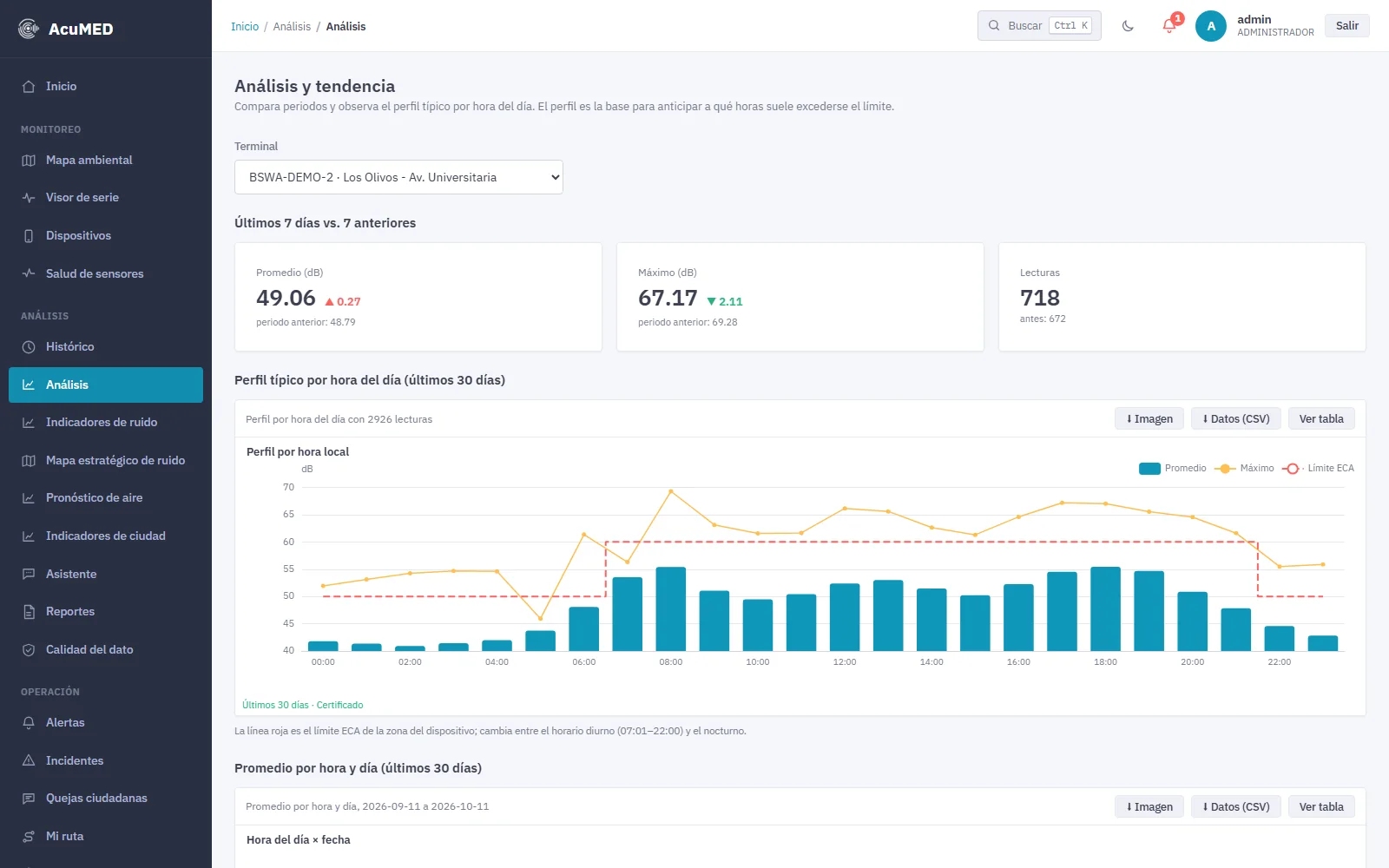This screenshot has width=1389, height=868.
Task: Click the AcuMED logo icon
Action: tap(29, 29)
